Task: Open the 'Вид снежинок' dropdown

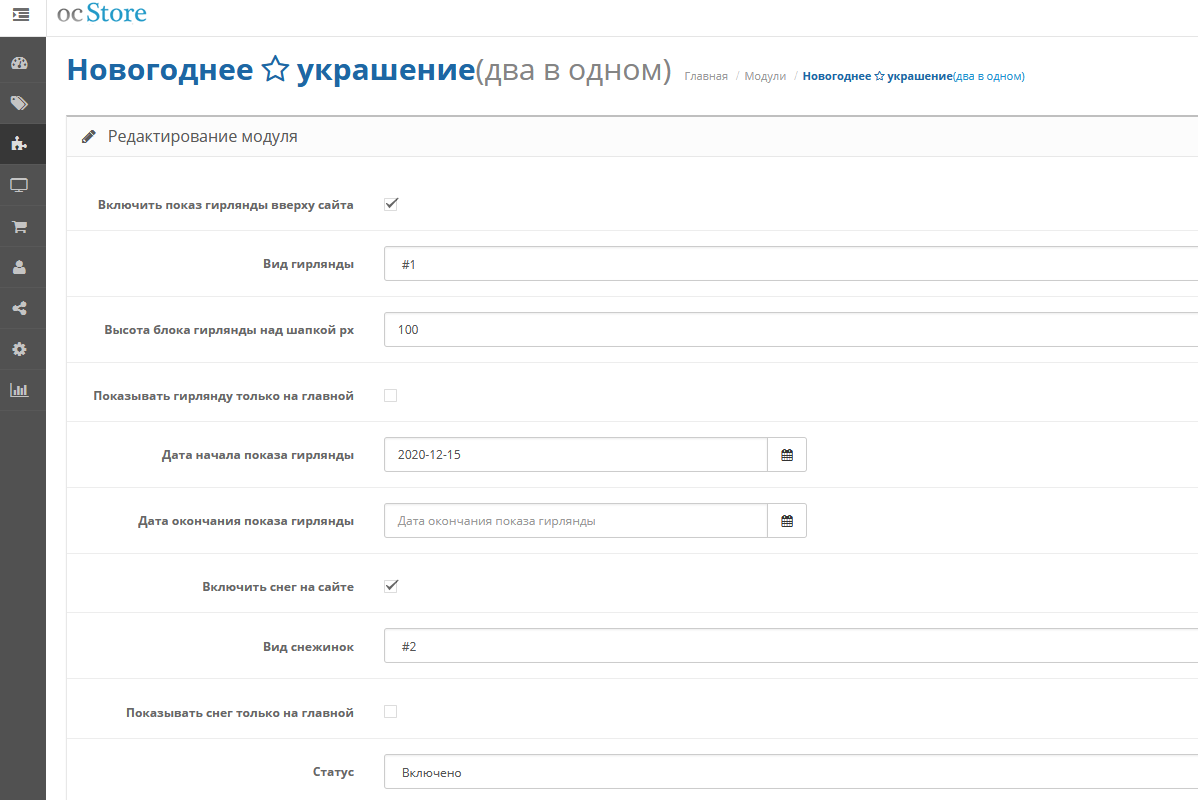Action: pos(791,646)
